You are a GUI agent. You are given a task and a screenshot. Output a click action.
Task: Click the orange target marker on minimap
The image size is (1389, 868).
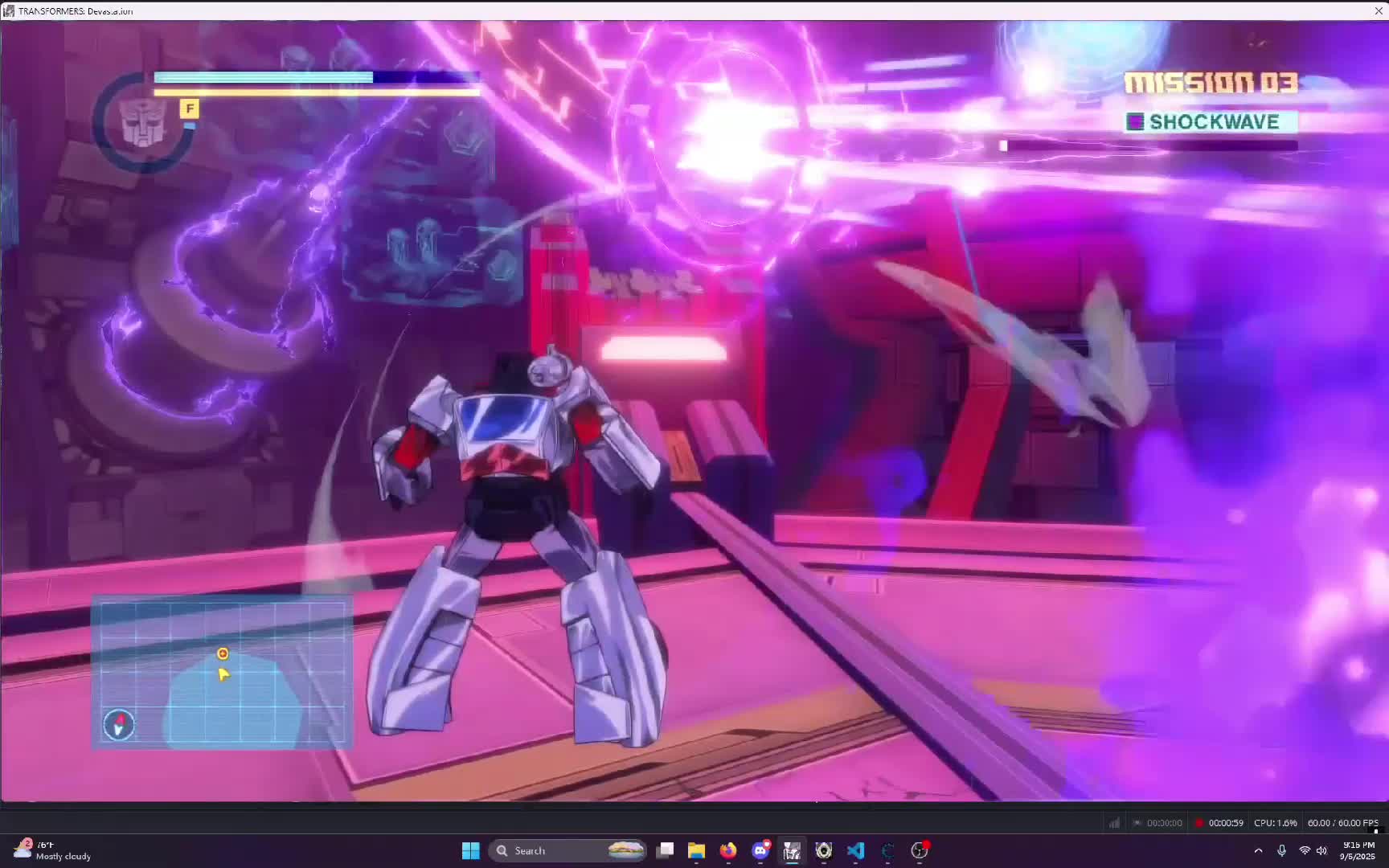pyautogui.click(x=223, y=653)
